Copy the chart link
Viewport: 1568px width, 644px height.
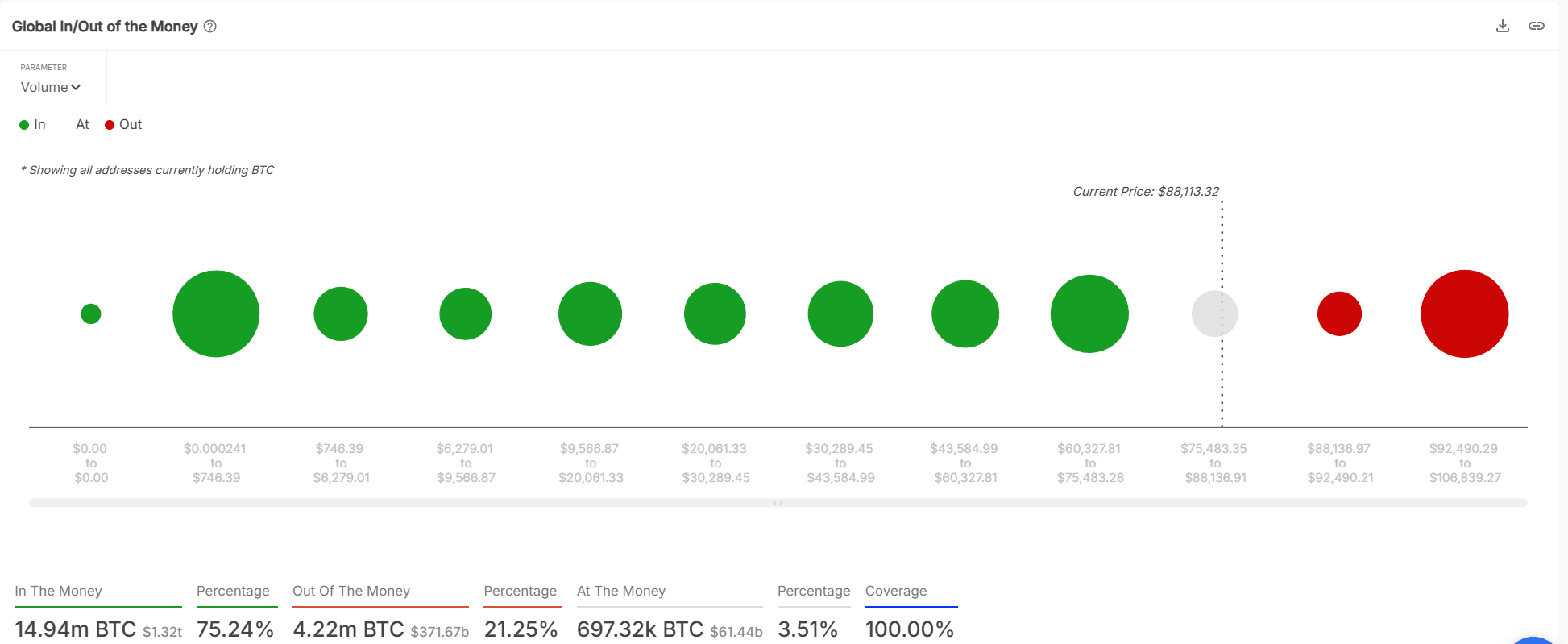click(1537, 26)
